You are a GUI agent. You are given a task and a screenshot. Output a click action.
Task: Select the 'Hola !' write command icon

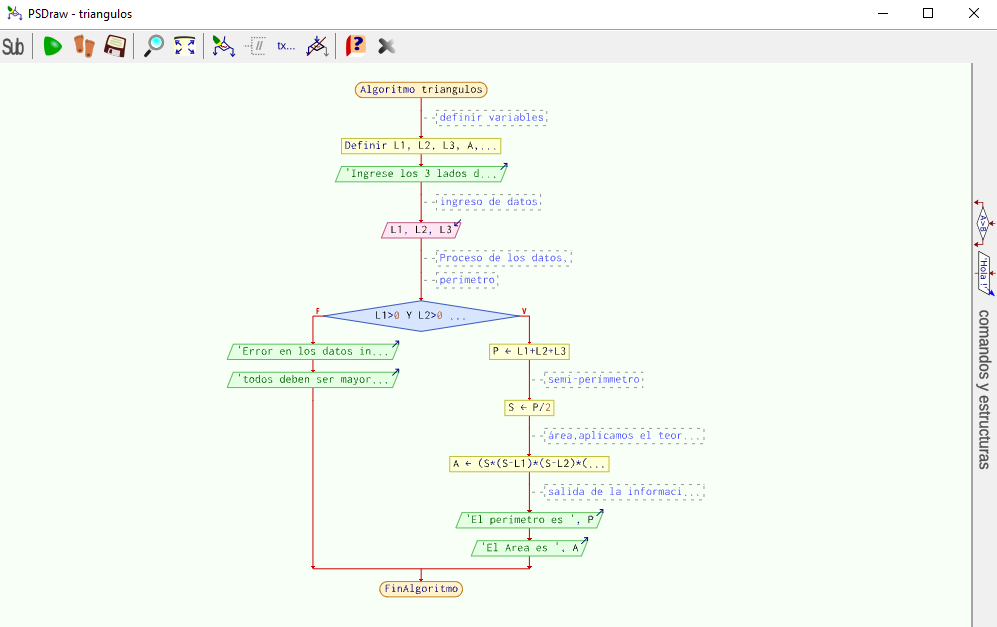(x=985, y=273)
